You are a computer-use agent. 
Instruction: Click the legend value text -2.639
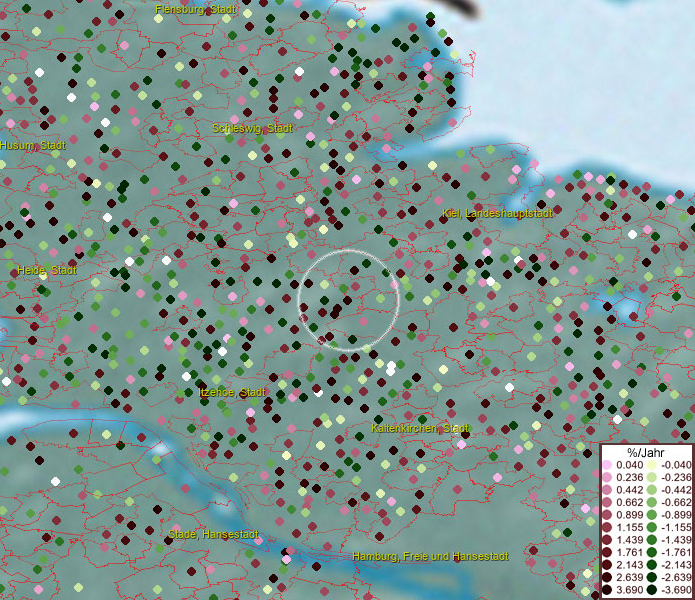coord(676,577)
